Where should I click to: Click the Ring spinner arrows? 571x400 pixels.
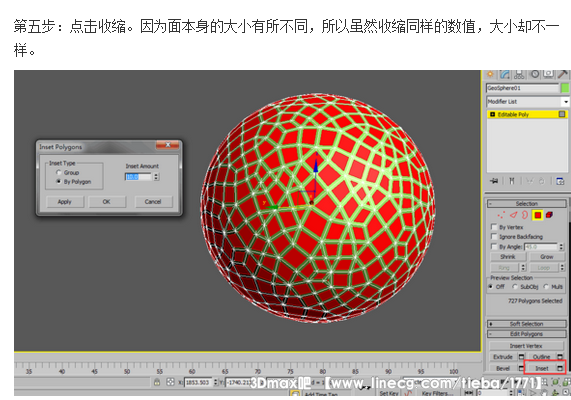coord(523,267)
